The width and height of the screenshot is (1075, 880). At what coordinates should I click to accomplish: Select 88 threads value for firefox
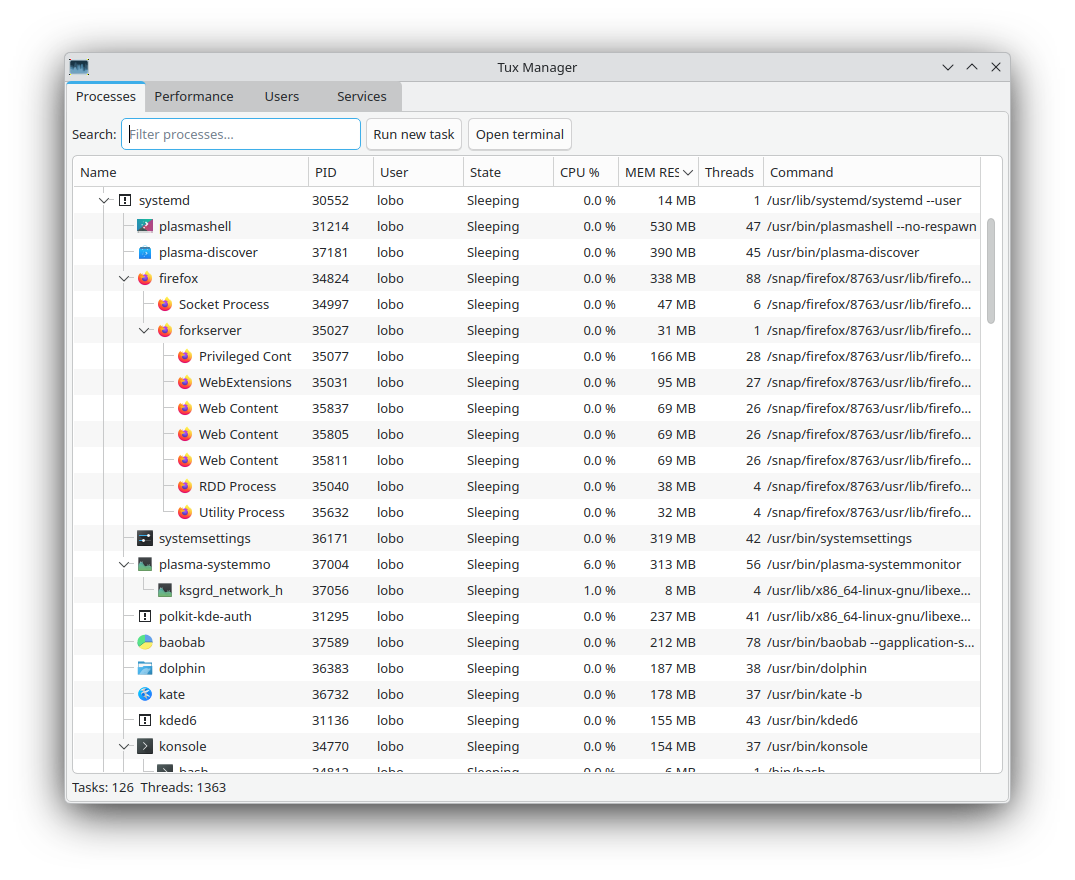click(753, 278)
